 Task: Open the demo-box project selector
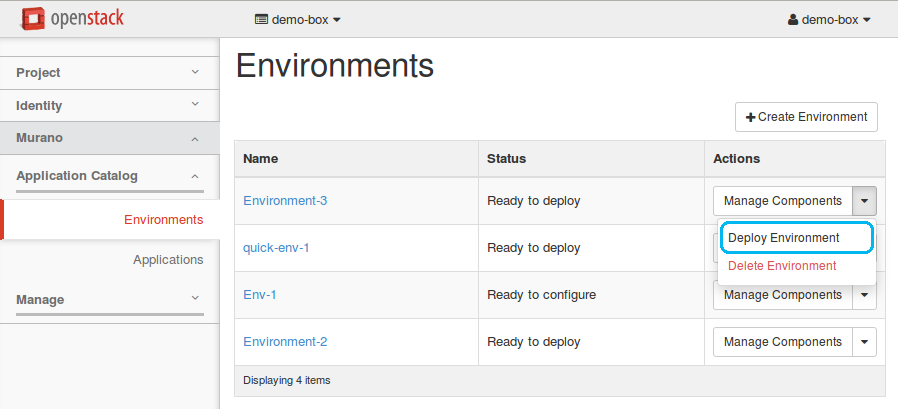[x=298, y=19]
